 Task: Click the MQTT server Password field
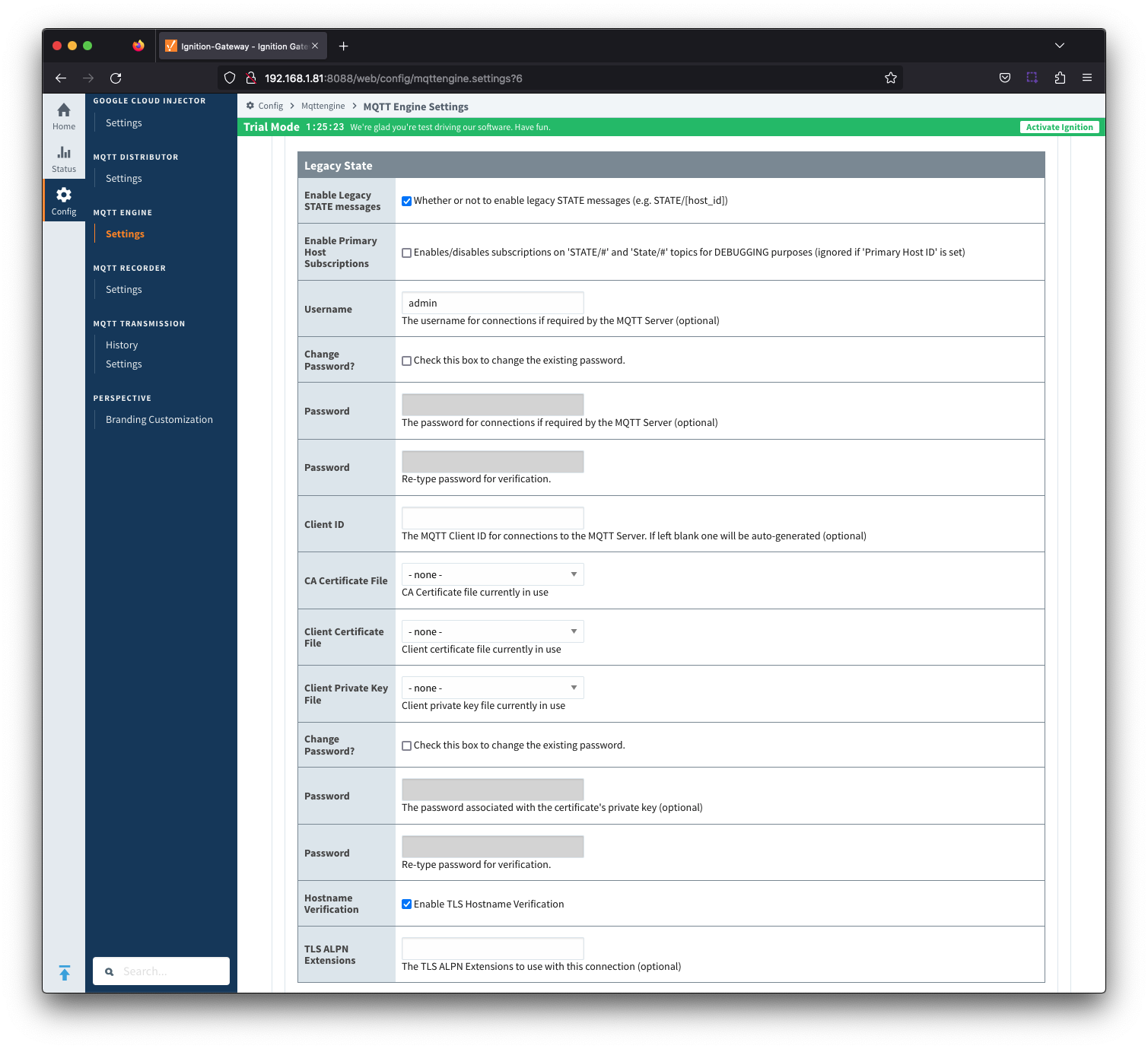pyautogui.click(x=492, y=405)
